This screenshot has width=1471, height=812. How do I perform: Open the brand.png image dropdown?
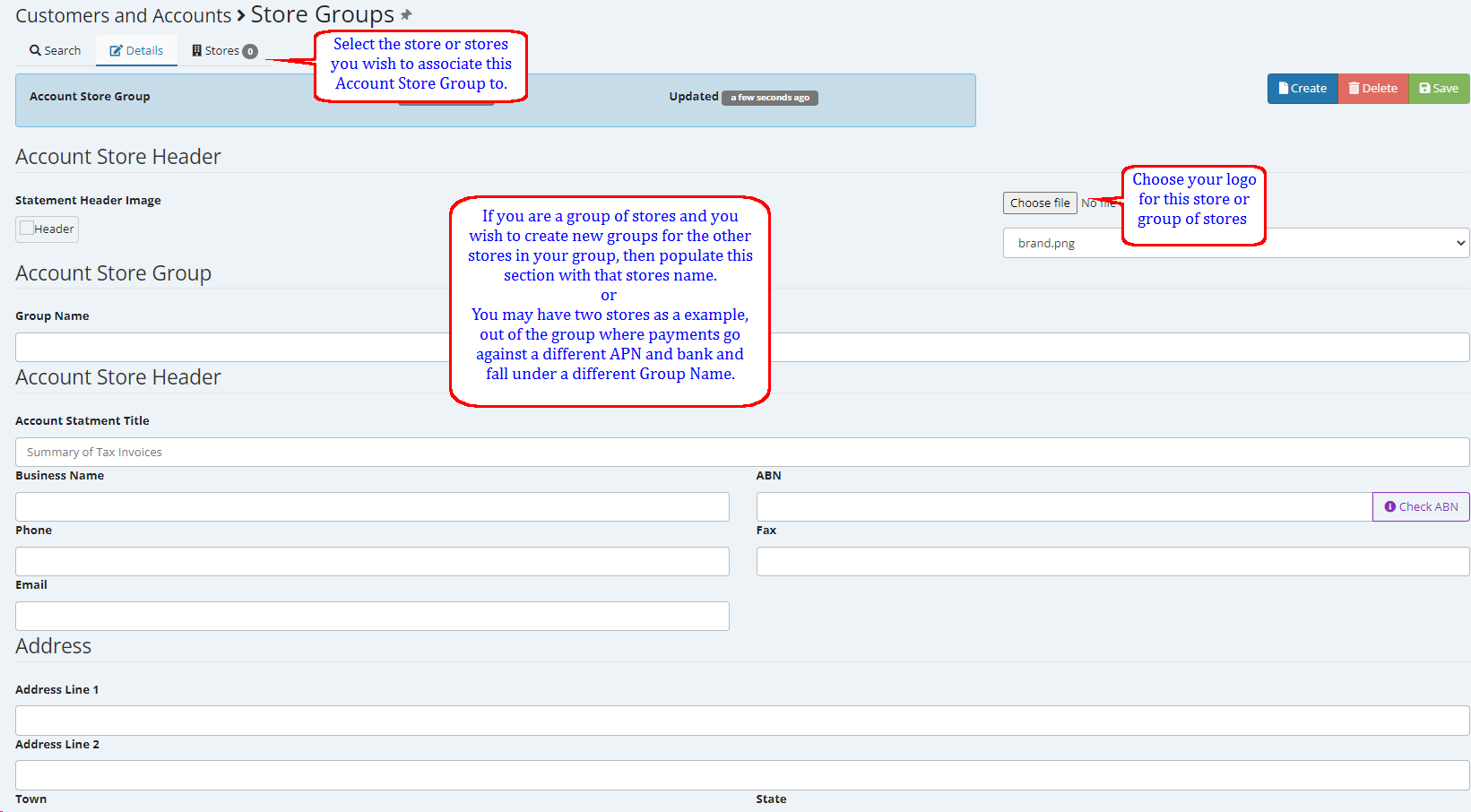[1236, 243]
